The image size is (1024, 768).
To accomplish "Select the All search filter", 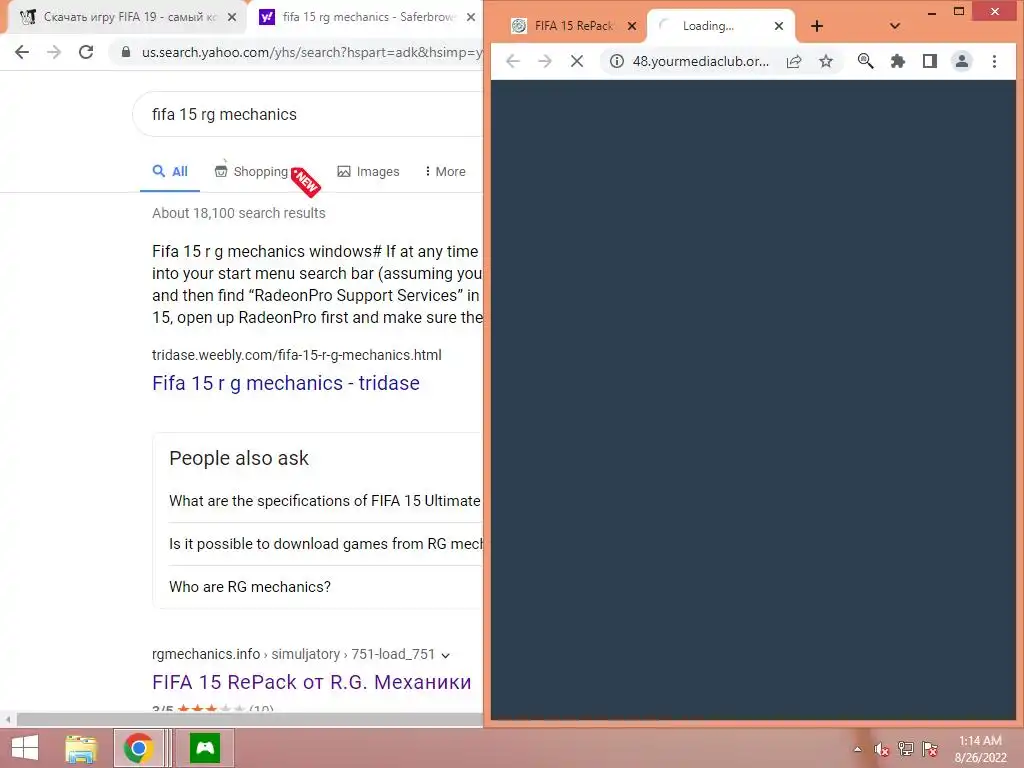I will tap(170, 172).
